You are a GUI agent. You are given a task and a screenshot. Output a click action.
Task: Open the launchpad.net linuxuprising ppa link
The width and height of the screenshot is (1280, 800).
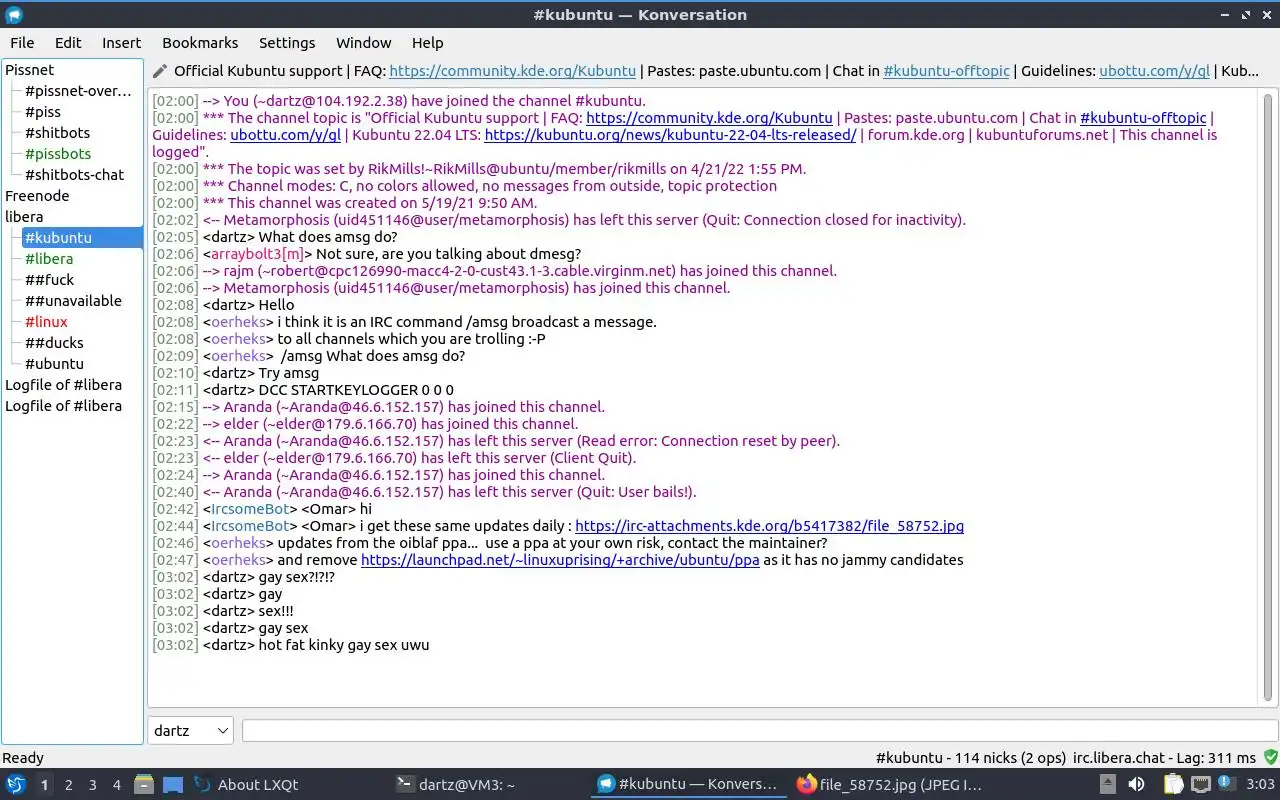click(560, 560)
